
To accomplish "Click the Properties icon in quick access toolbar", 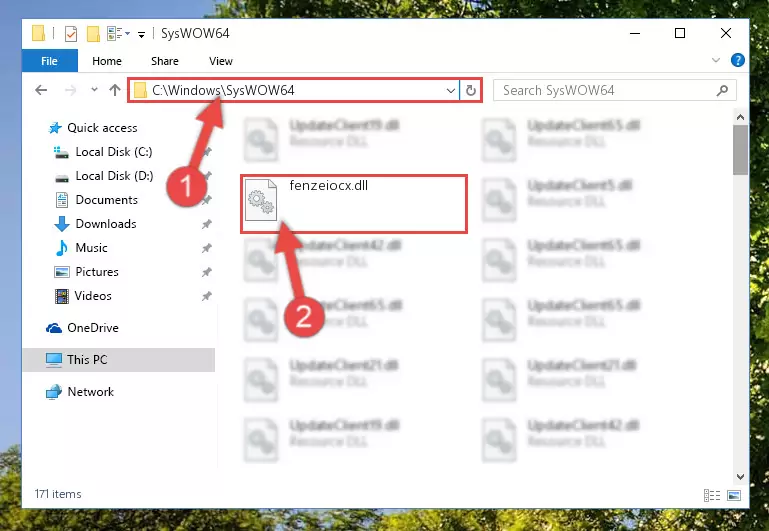I will (71, 34).
